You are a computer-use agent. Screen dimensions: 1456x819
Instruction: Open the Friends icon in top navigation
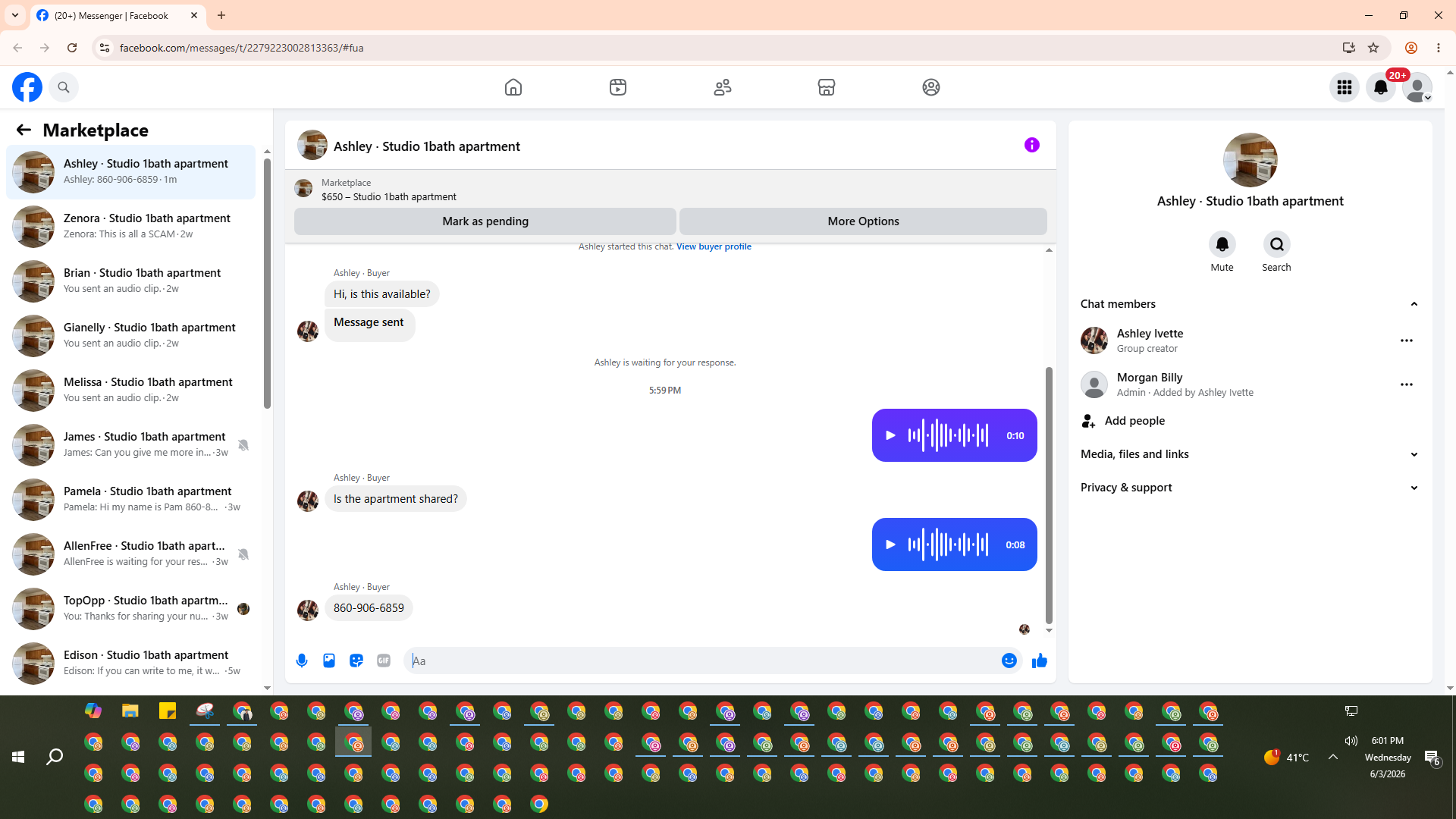pos(723,87)
